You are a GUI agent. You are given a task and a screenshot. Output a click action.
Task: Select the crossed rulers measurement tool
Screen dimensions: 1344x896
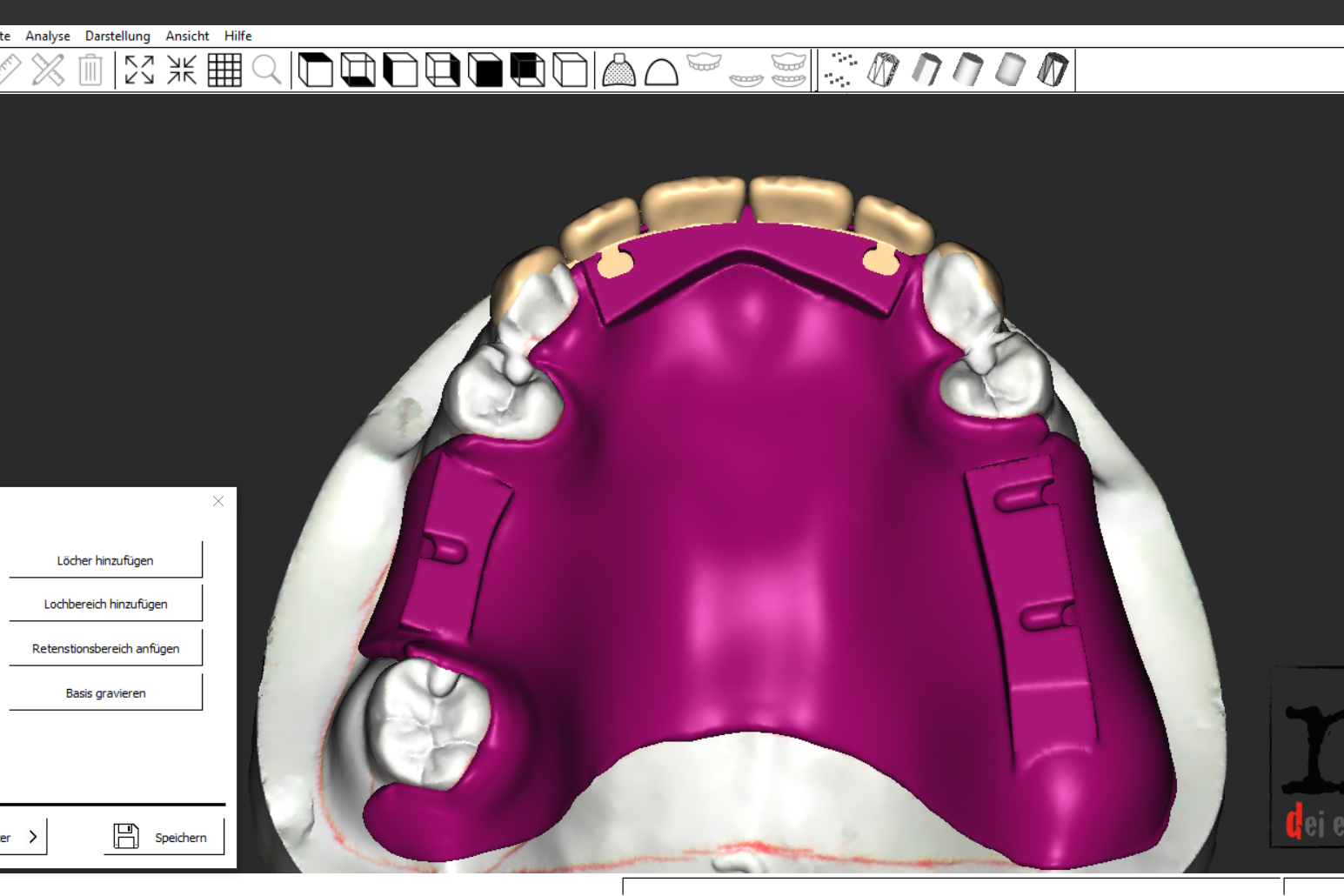[48, 70]
